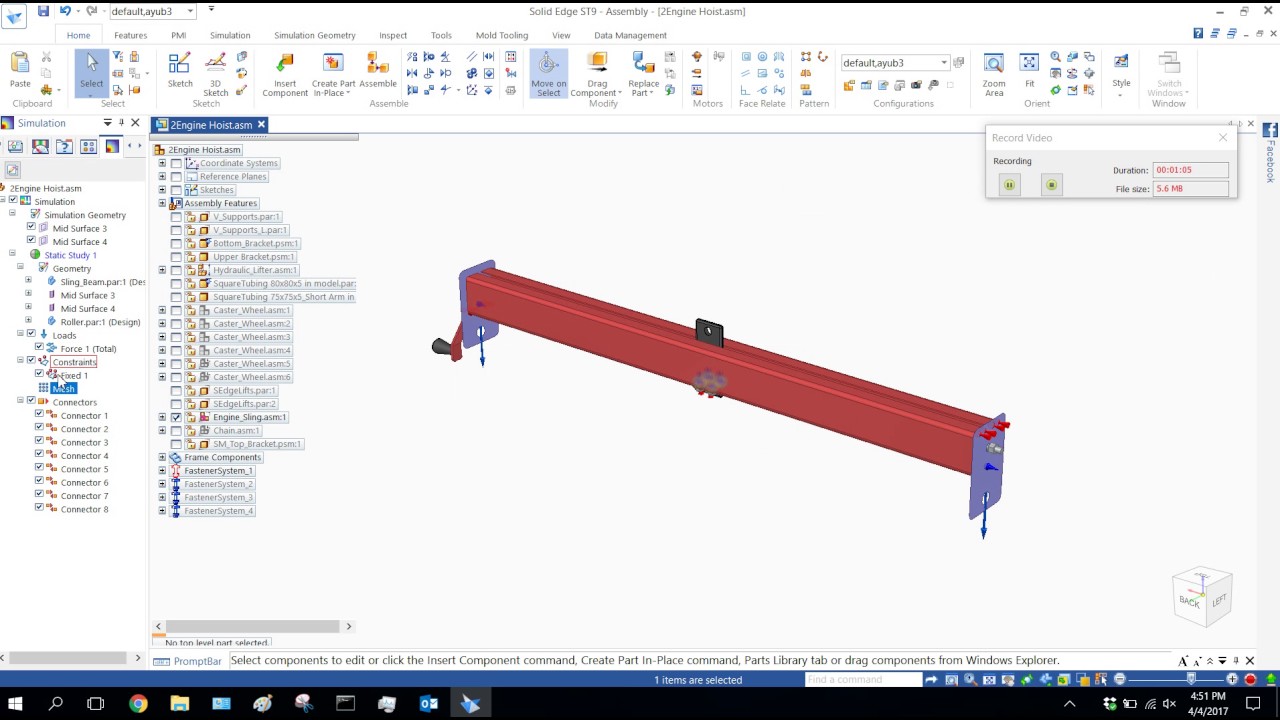Open the Facebook side tab
1280x720 pixels.
point(1270,152)
